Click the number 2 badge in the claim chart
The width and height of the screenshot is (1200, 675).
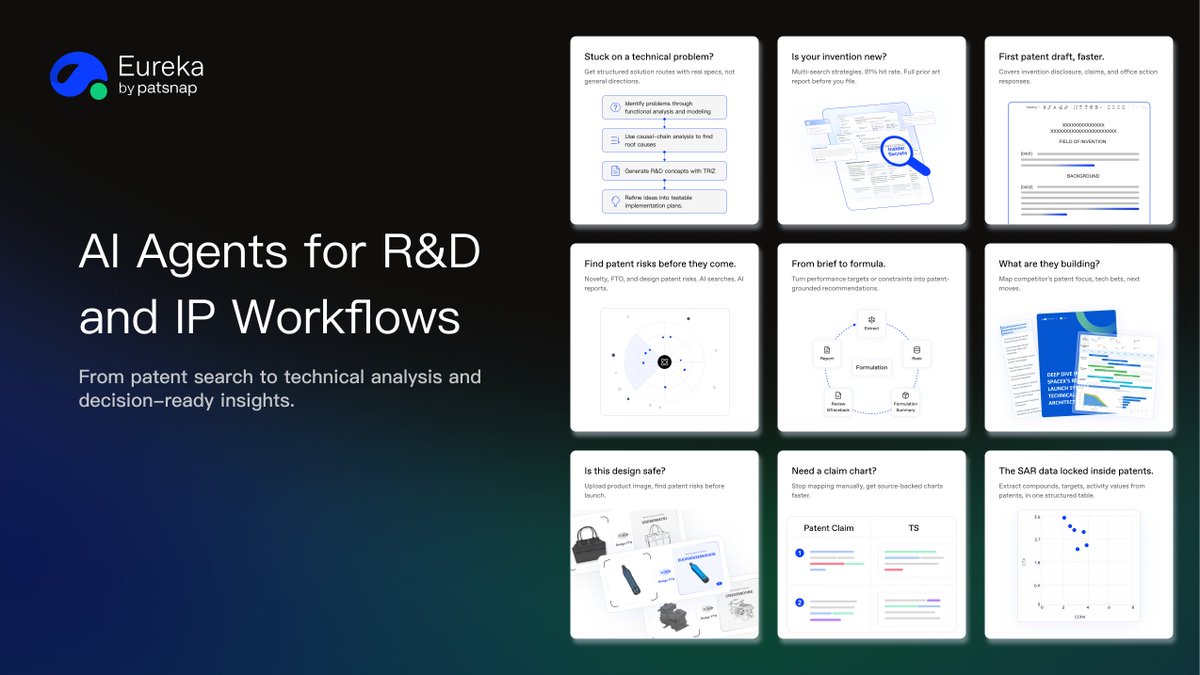click(799, 603)
